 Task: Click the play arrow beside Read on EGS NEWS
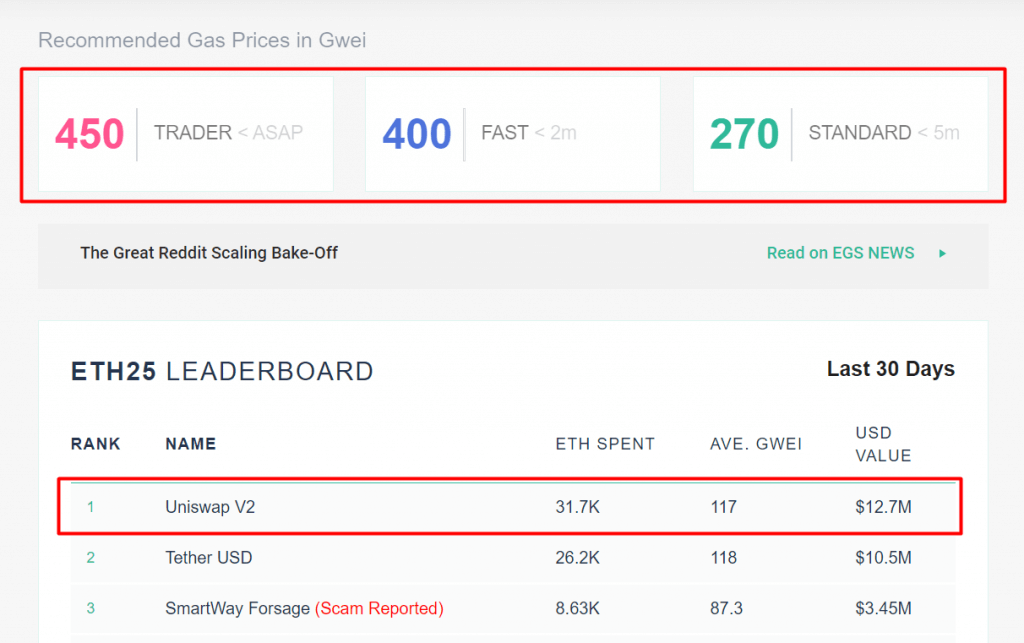coord(941,254)
